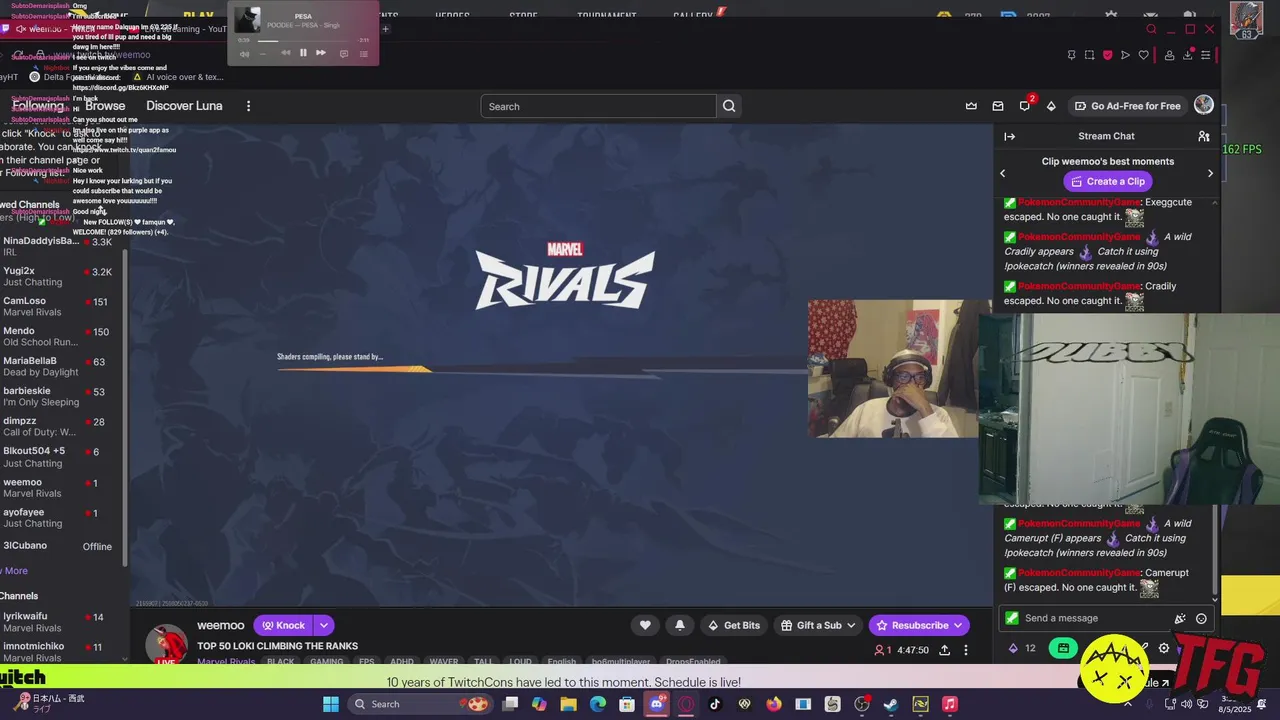Click Go Ad-Free for Free button
This screenshot has width=1280, height=720.
point(1127,106)
